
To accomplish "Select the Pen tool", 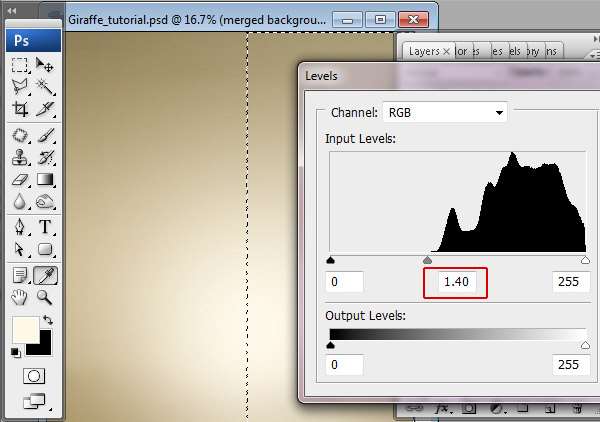I will 20,227.
